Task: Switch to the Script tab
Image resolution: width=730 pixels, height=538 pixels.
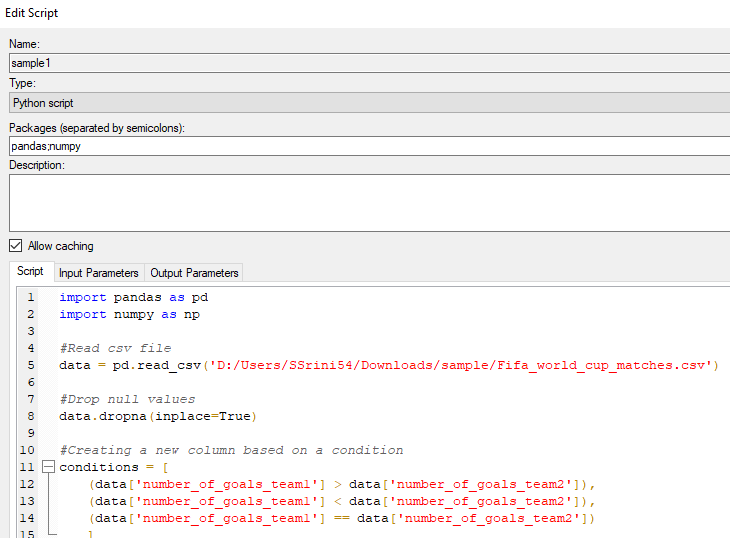Action: point(30,272)
